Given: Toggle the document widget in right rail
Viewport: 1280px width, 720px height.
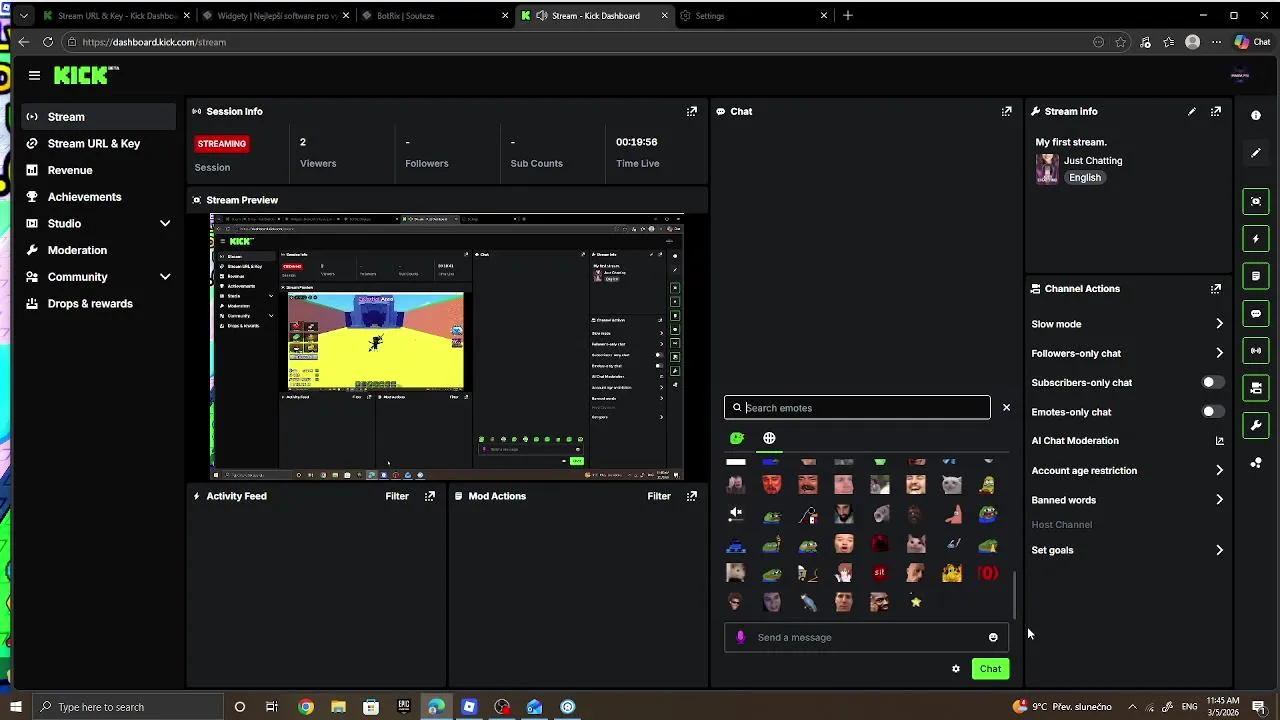Looking at the screenshot, I should (x=1256, y=276).
